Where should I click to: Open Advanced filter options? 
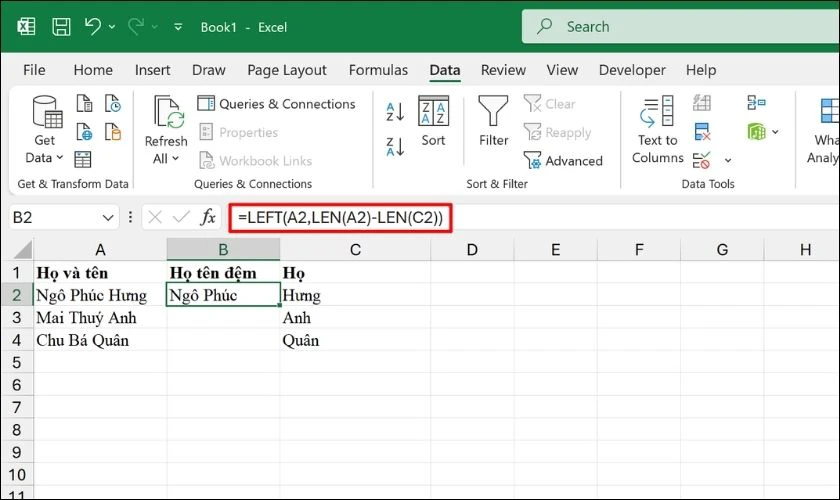(563, 161)
